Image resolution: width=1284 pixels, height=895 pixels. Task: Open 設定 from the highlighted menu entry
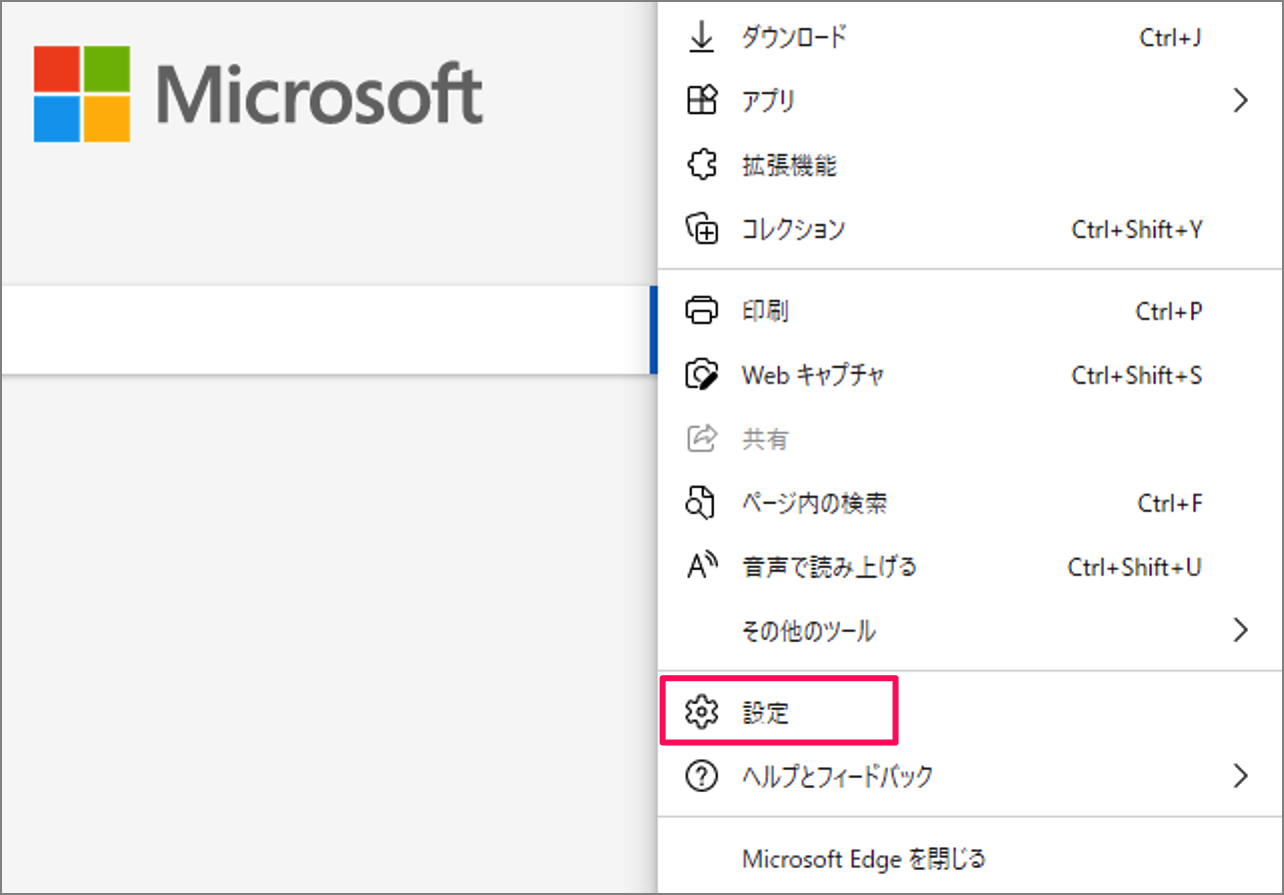pos(765,711)
